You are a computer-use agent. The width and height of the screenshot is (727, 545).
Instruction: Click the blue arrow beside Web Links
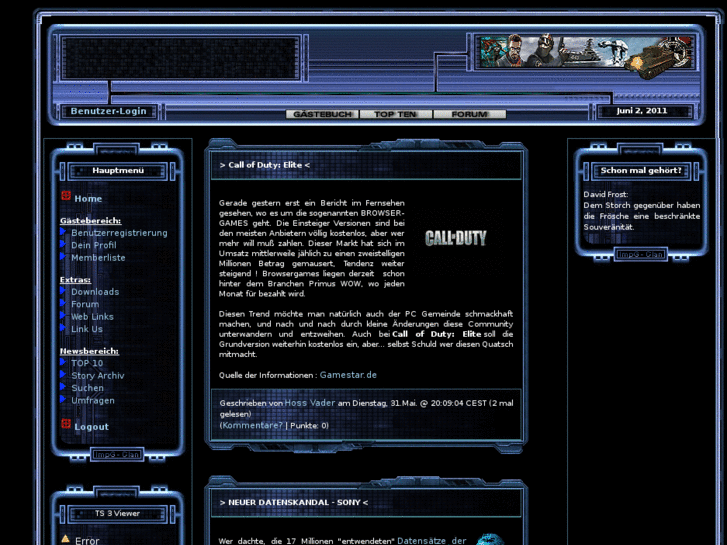[x=63, y=316]
